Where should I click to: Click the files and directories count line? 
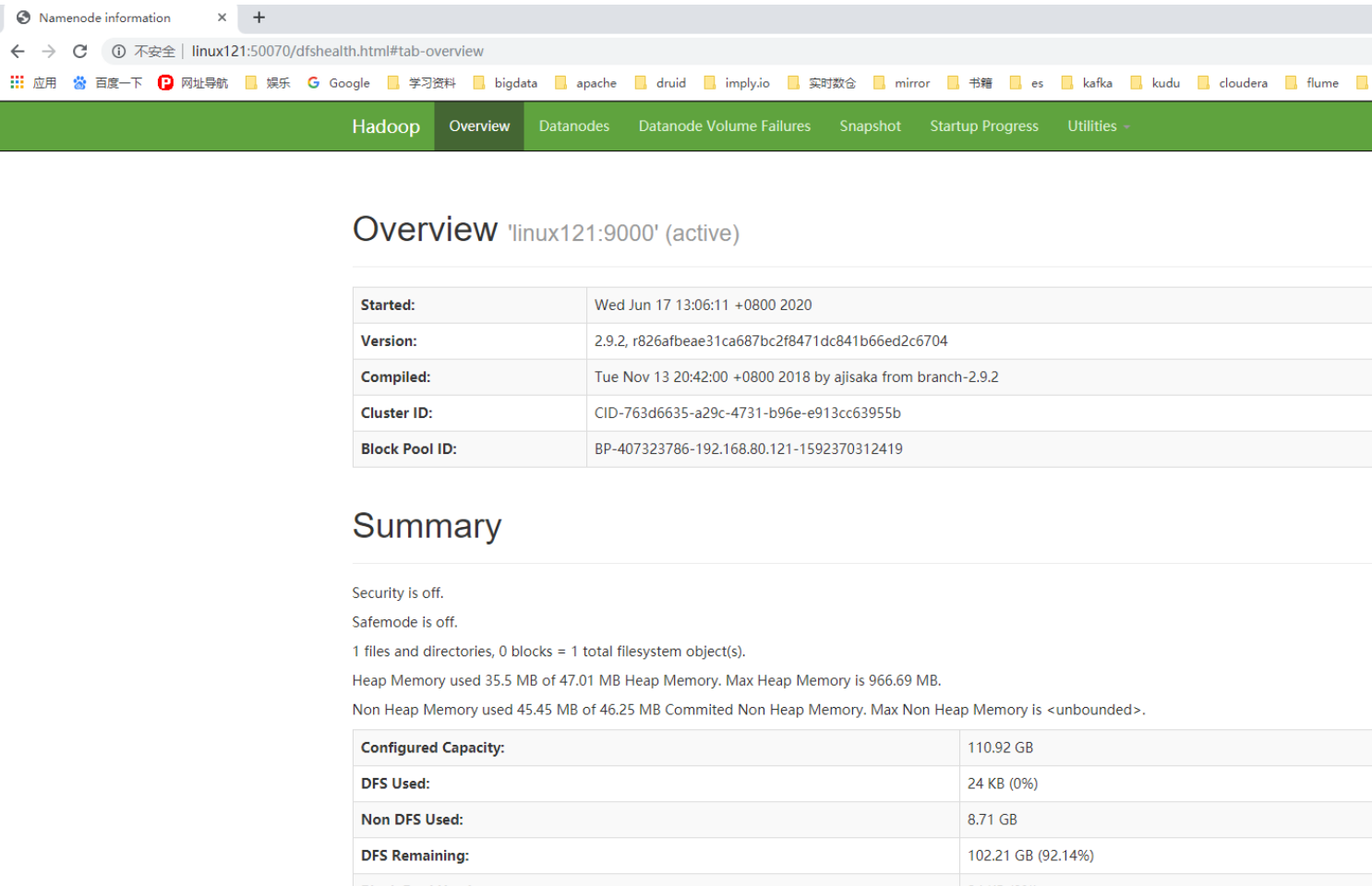548,652
